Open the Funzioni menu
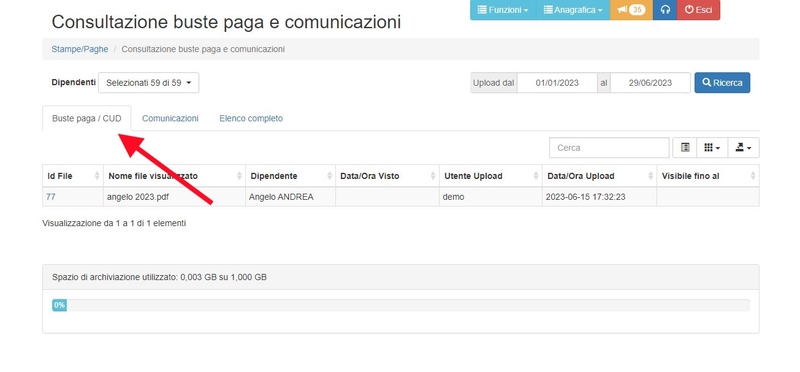This screenshot has width=800, height=372. 503,10
